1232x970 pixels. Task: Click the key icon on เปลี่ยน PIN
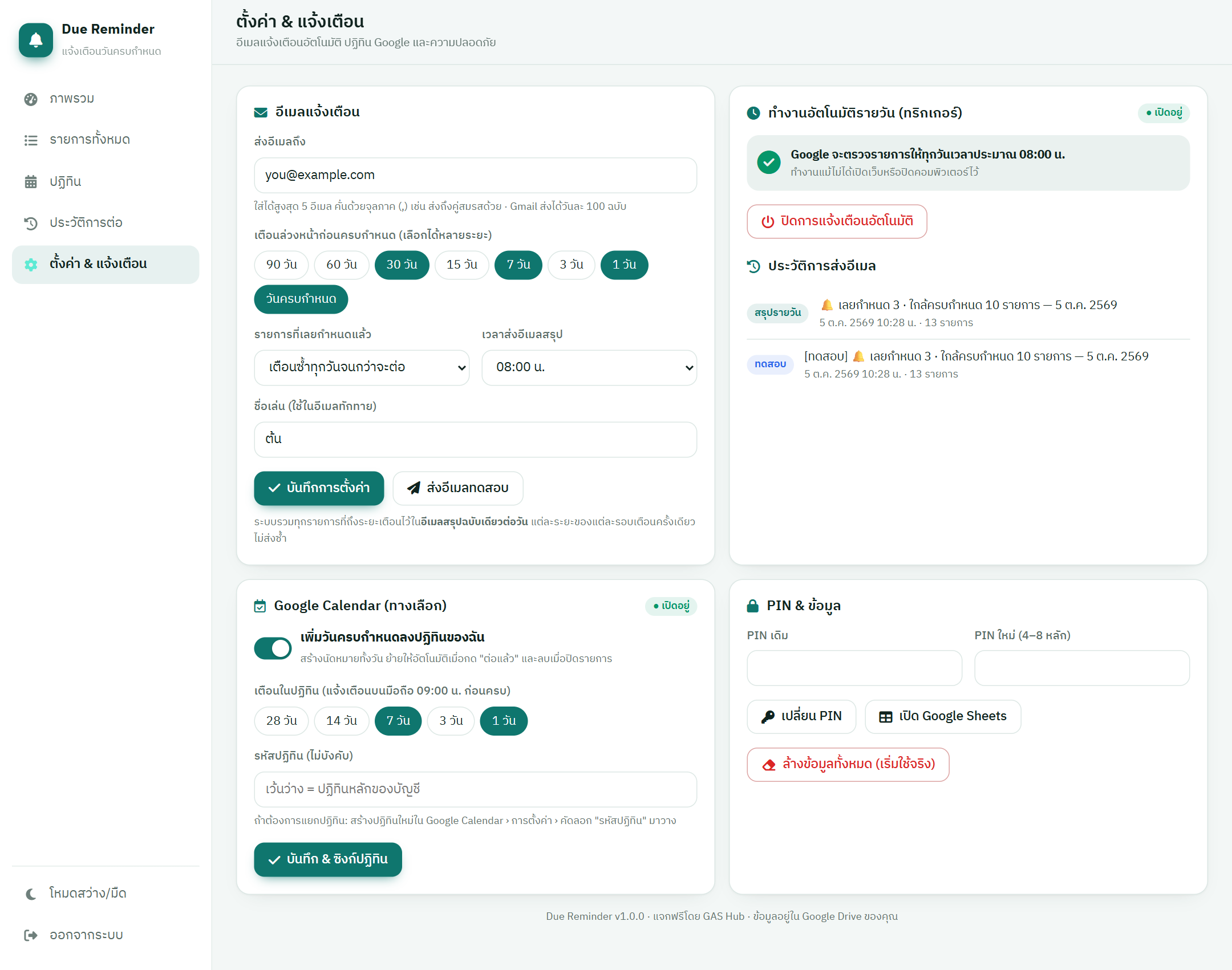tap(768, 717)
